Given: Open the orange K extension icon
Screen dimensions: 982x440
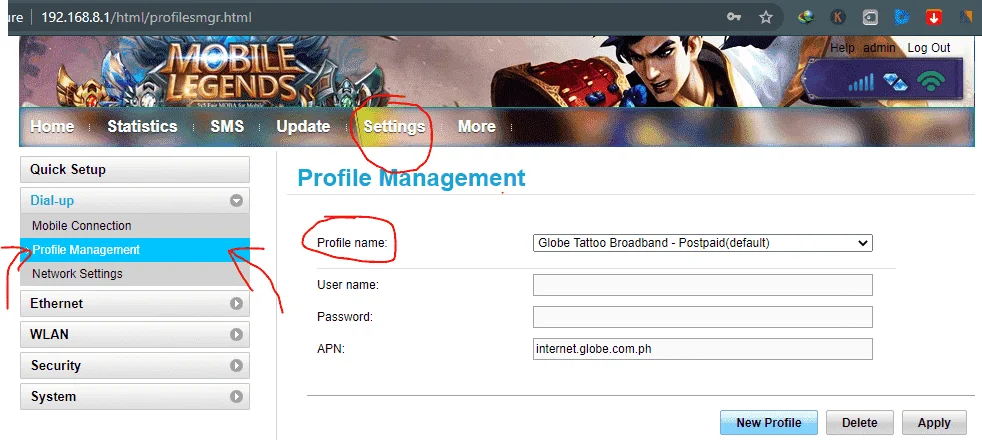Looking at the screenshot, I should pyautogui.click(x=837, y=17).
